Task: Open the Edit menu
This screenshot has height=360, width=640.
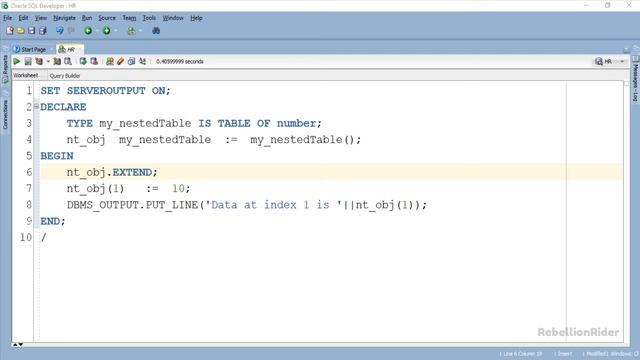Action: (23, 18)
